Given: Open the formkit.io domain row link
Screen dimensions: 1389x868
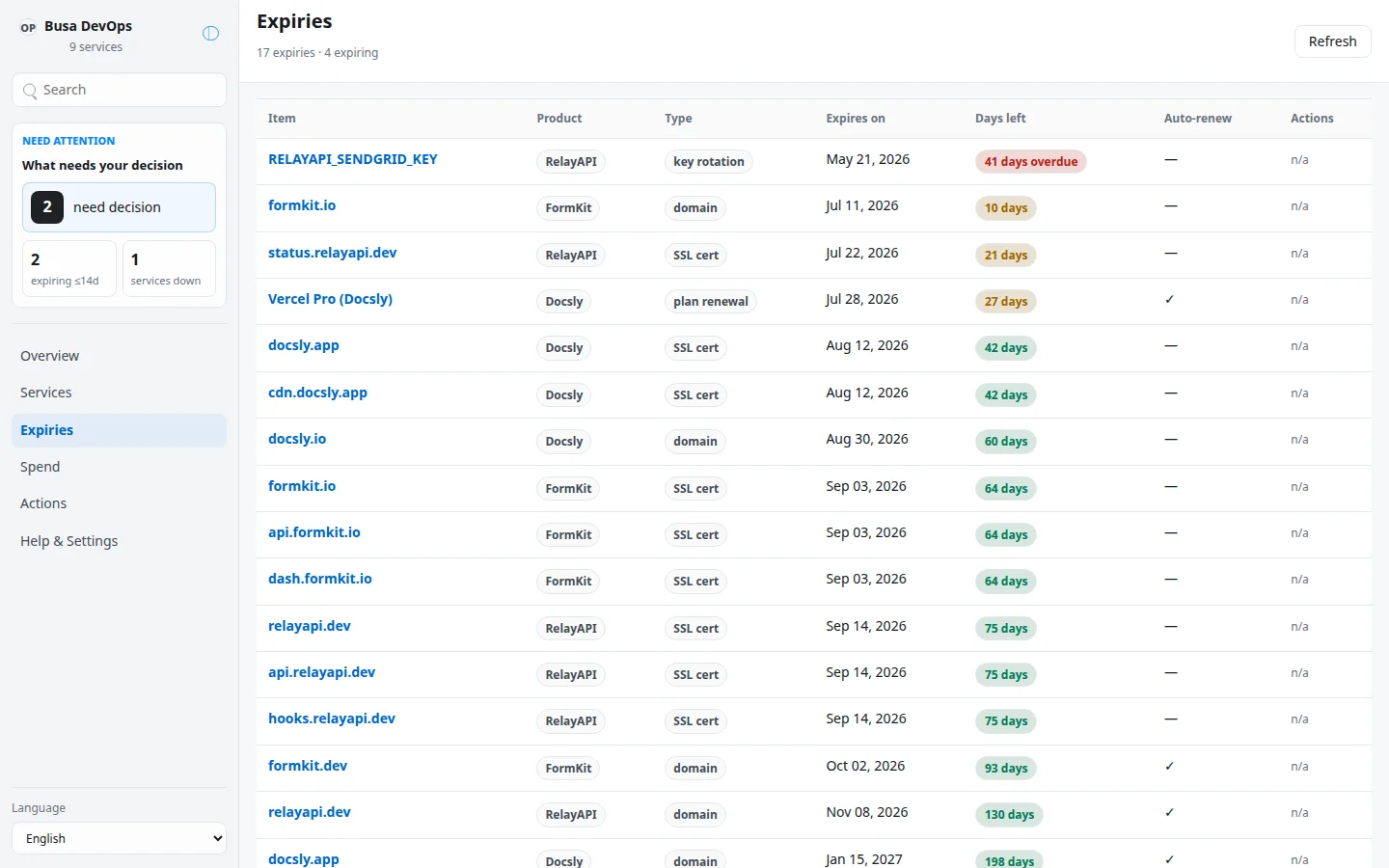Looking at the screenshot, I should 302,205.
